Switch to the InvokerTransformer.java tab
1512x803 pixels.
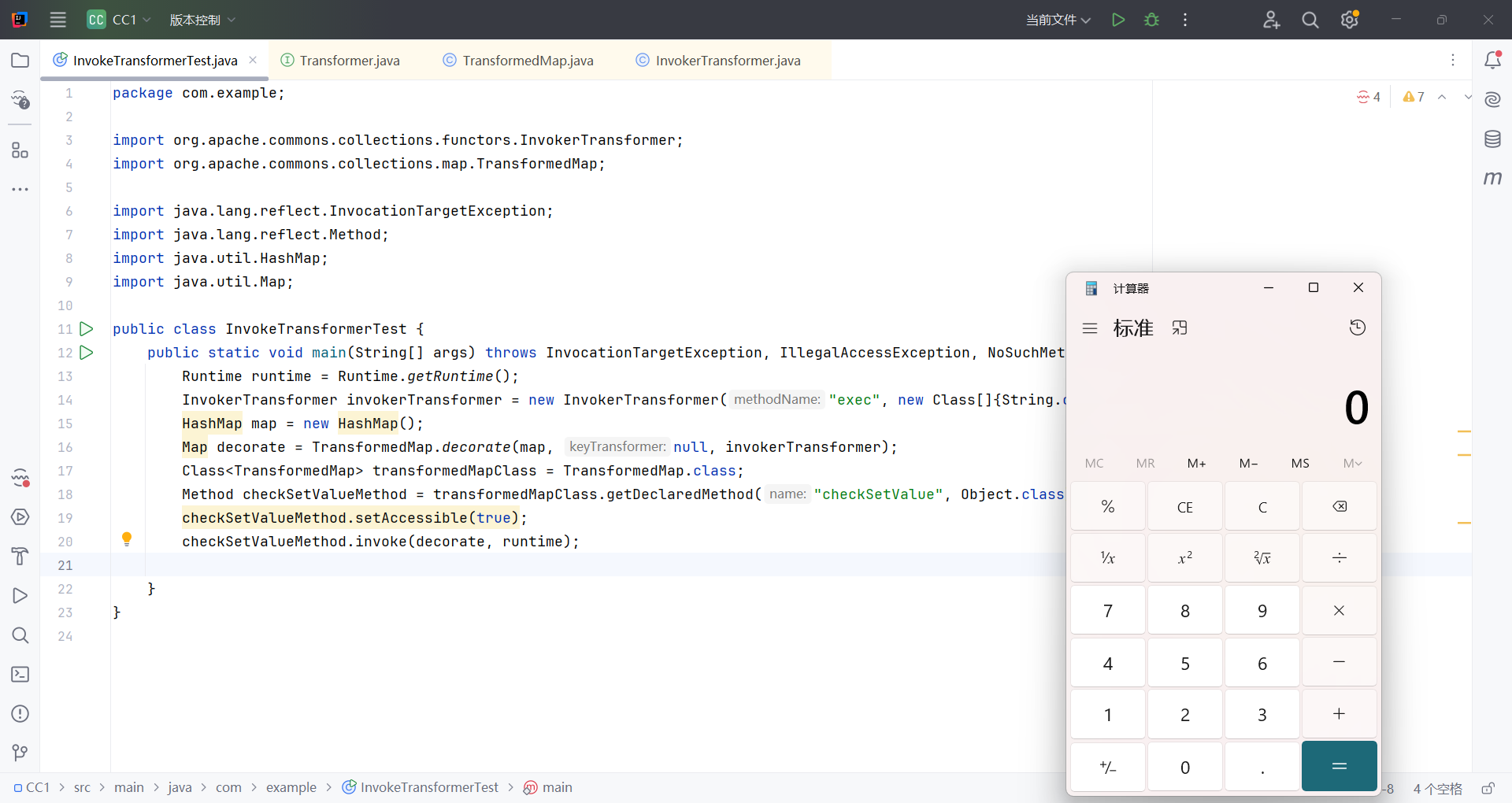coord(727,61)
